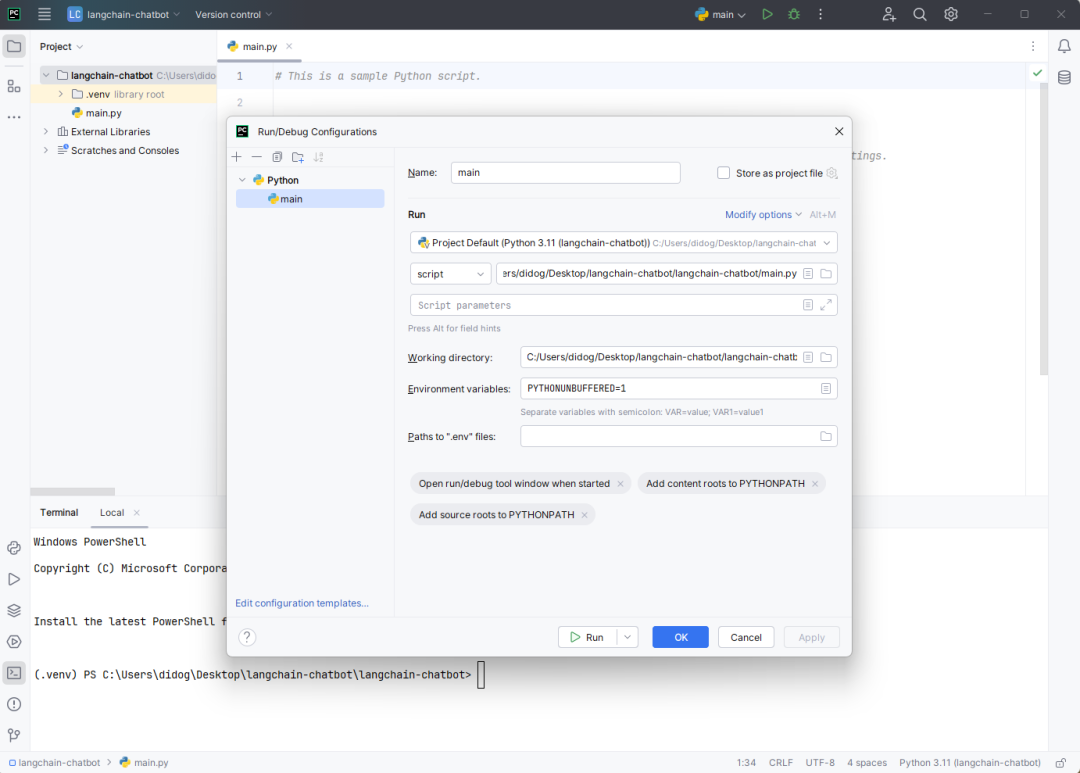Enable Store as project file checkbox
Screen dimensions: 1080x773
723,173
